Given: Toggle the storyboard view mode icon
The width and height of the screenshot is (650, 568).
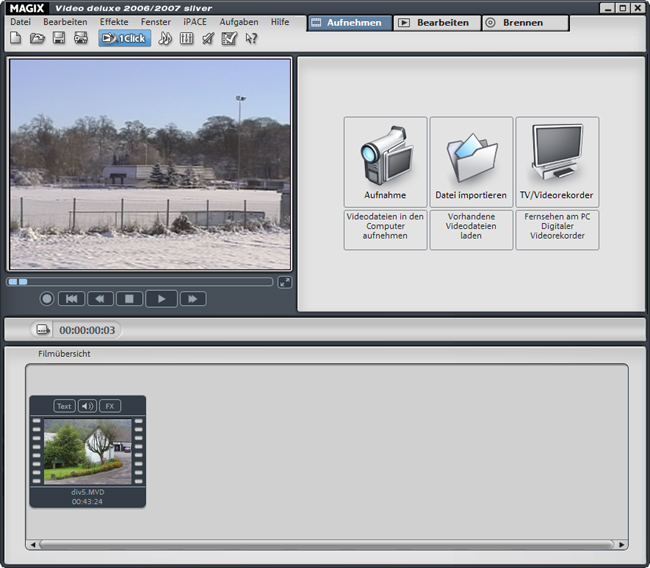Looking at the screenshot, I should coord(43,329).
